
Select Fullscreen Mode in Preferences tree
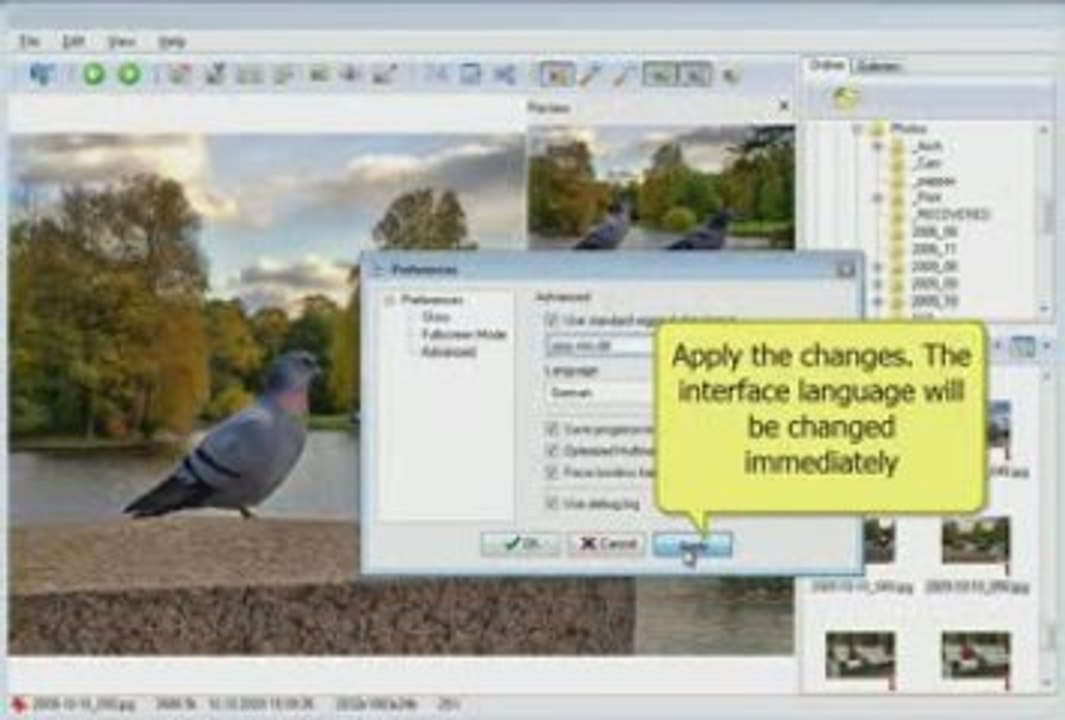464,334
